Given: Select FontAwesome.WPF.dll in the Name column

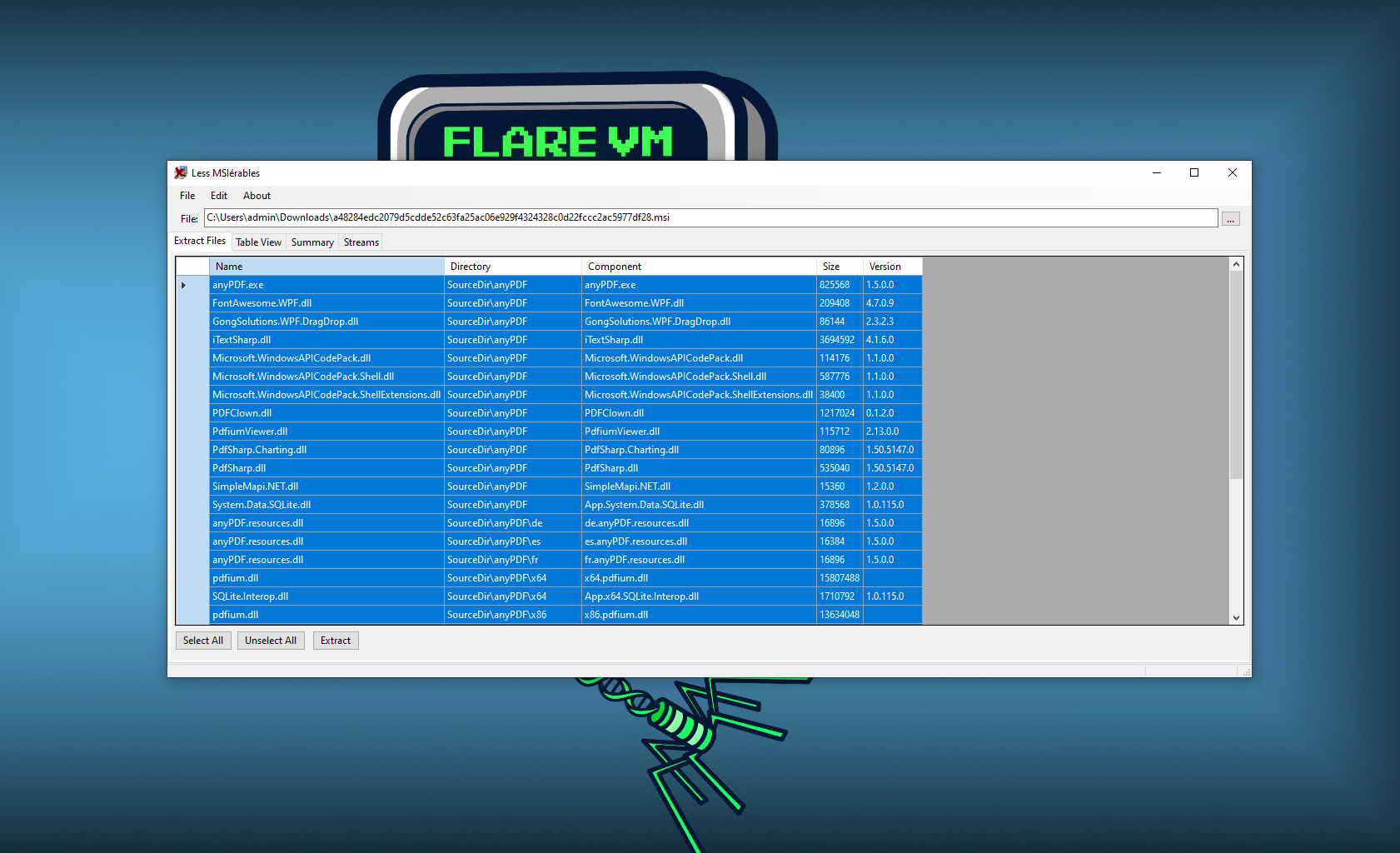Looking at the screenshot, I should click(x=326, y=303).
